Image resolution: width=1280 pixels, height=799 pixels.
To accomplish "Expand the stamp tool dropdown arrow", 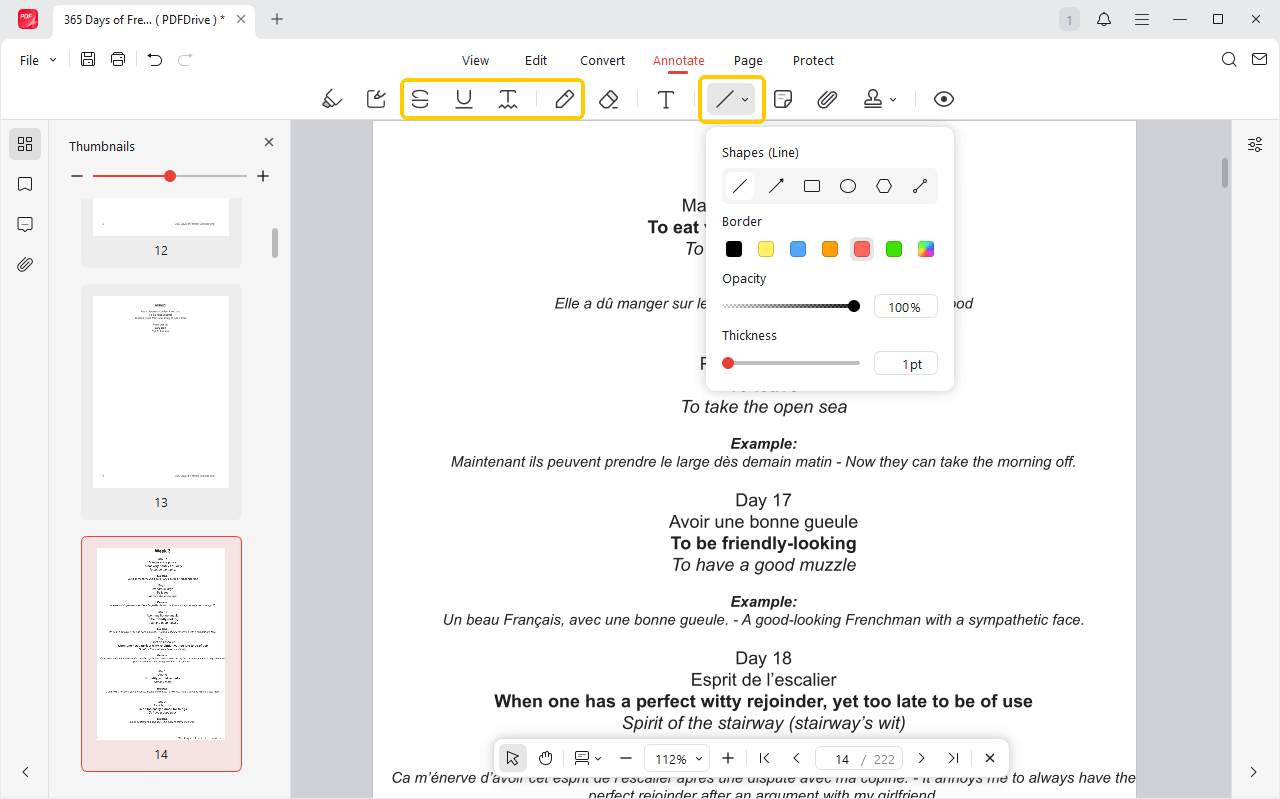I will 893,100.
